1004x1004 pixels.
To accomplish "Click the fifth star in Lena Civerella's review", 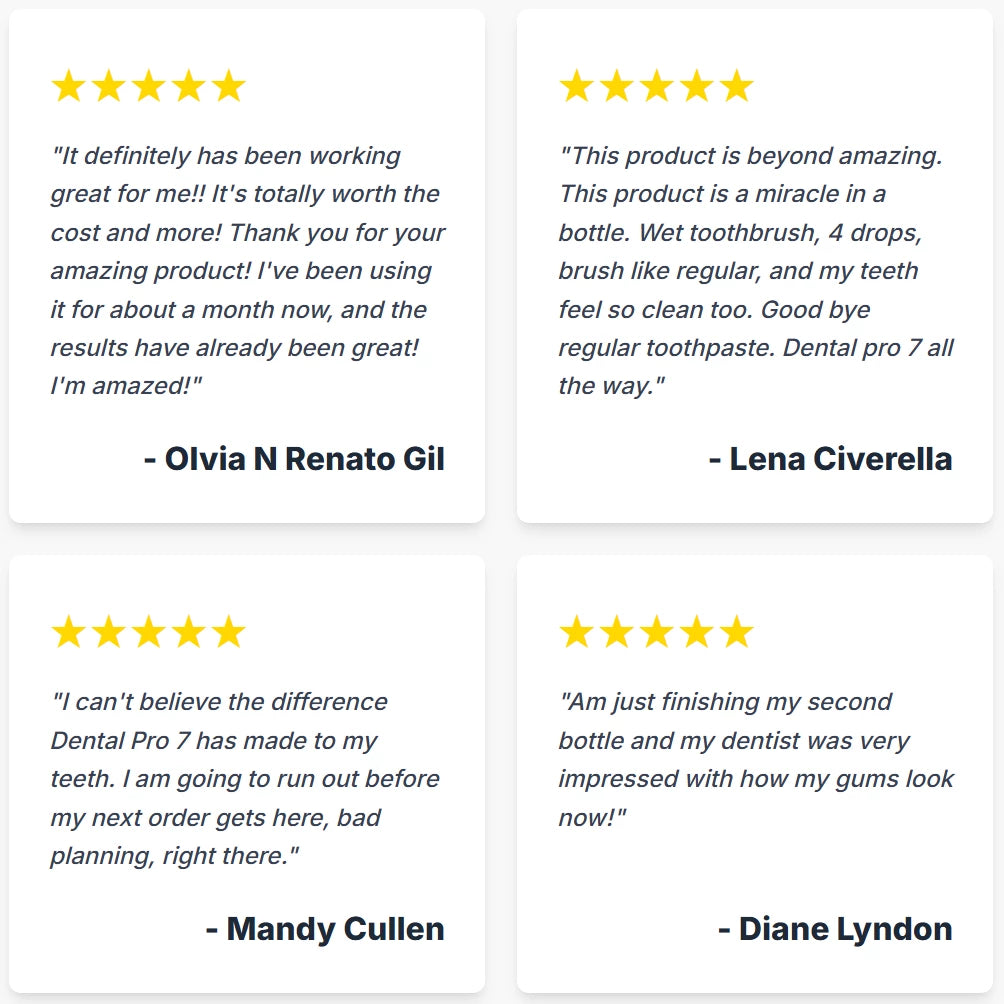I will tap(737, 87).
